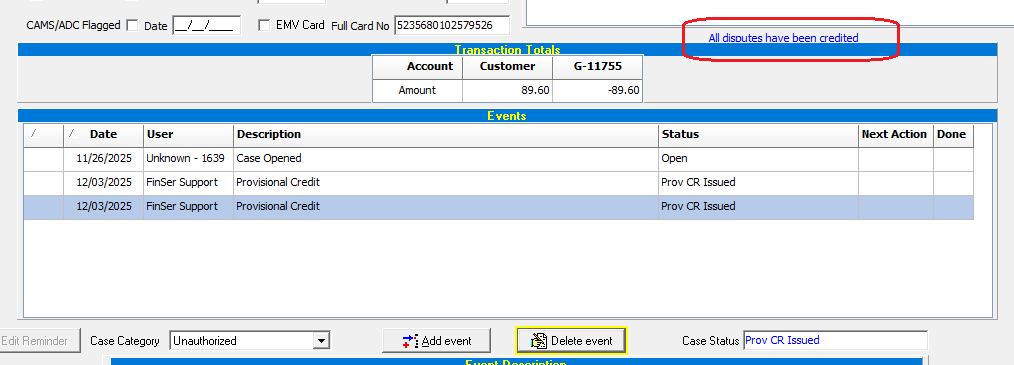Click Prov CR Issued in the highlighted row

pos(758,207)
